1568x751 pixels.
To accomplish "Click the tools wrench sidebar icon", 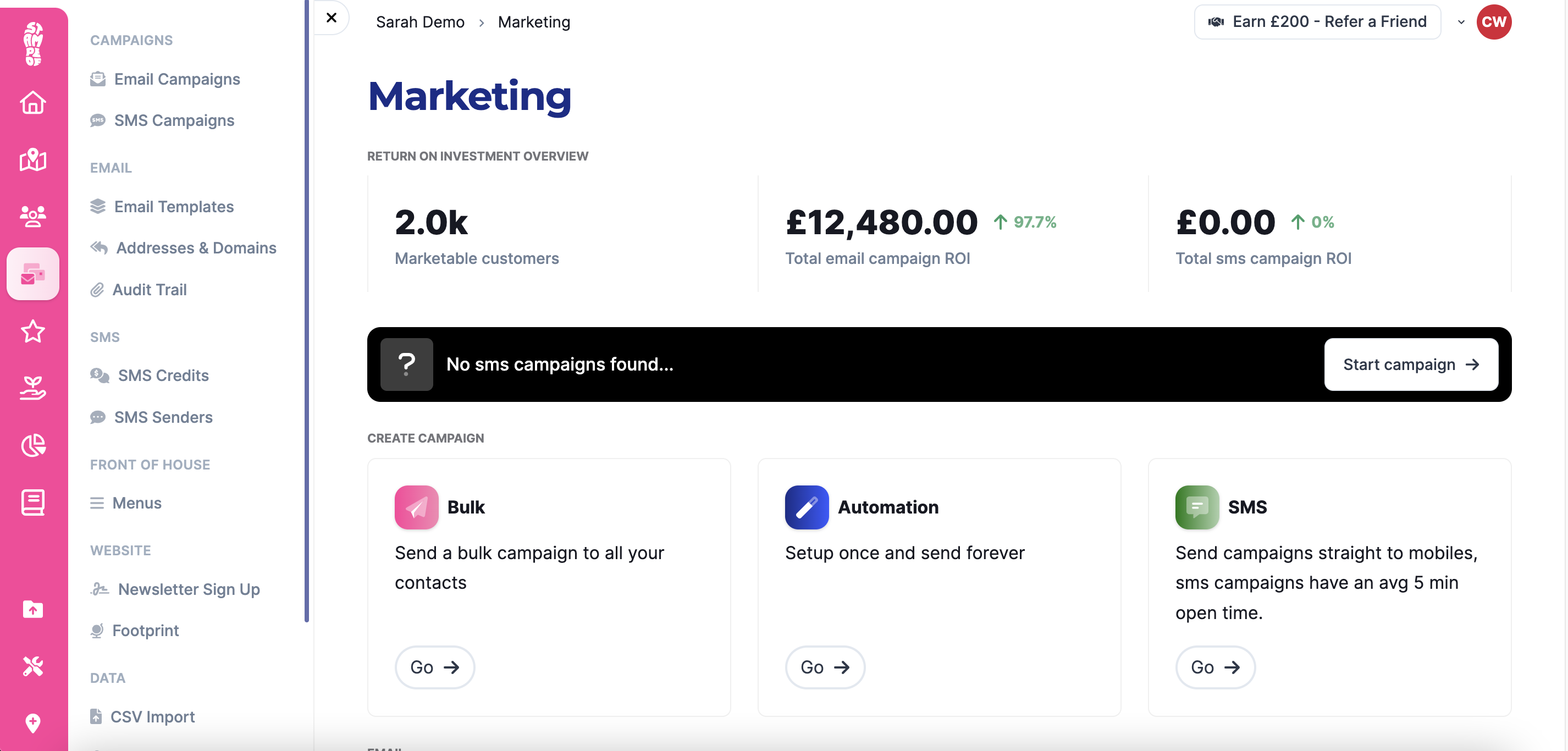I will point(33,666).
